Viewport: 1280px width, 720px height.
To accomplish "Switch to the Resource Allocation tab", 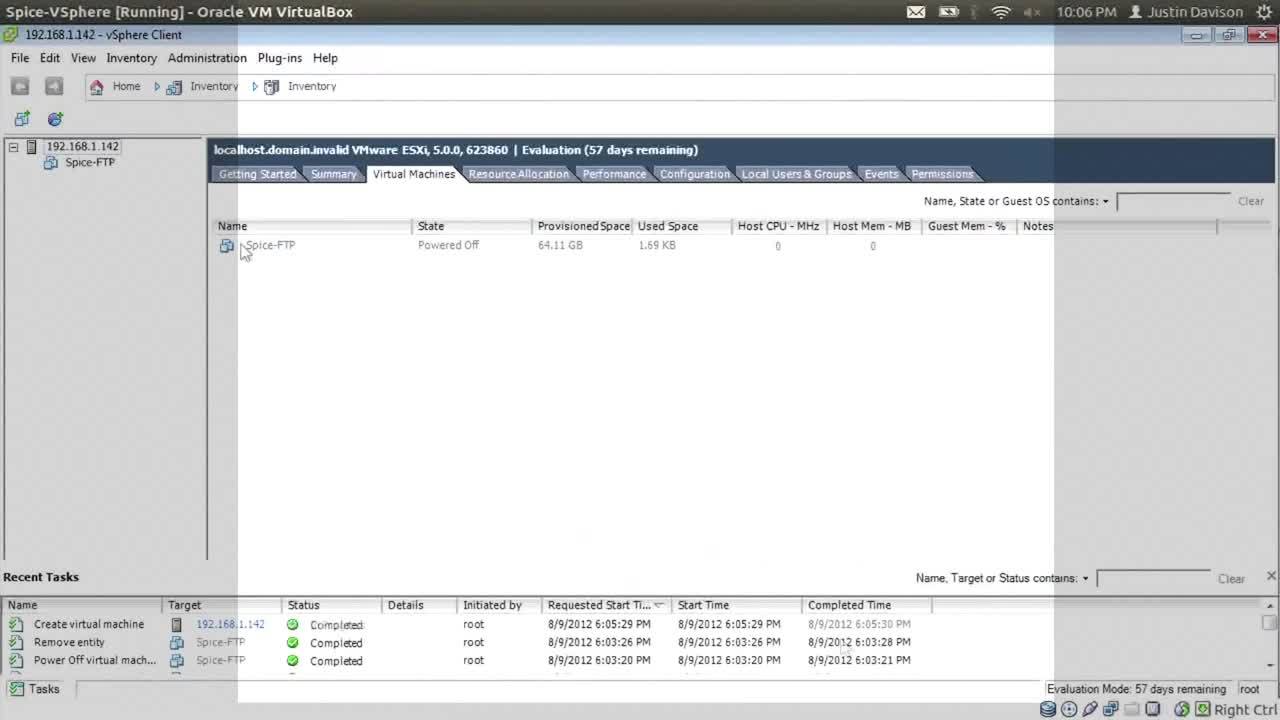I will [518, 174].
